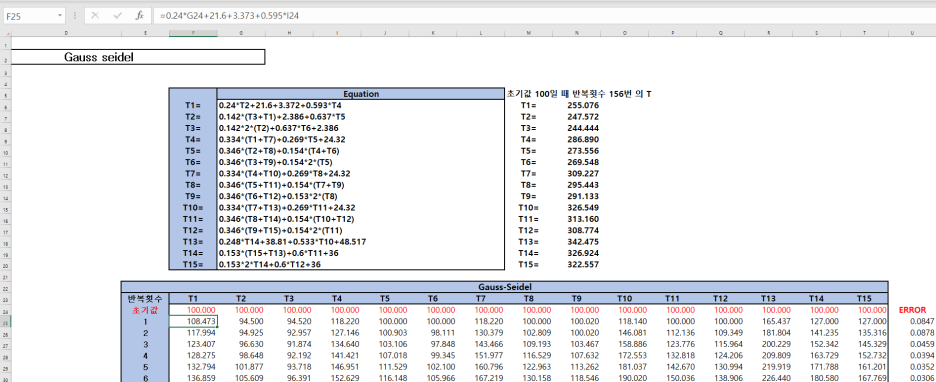Select iteration number 3 row label
Viewport: 936px width, 382px height.
point(145,344)
